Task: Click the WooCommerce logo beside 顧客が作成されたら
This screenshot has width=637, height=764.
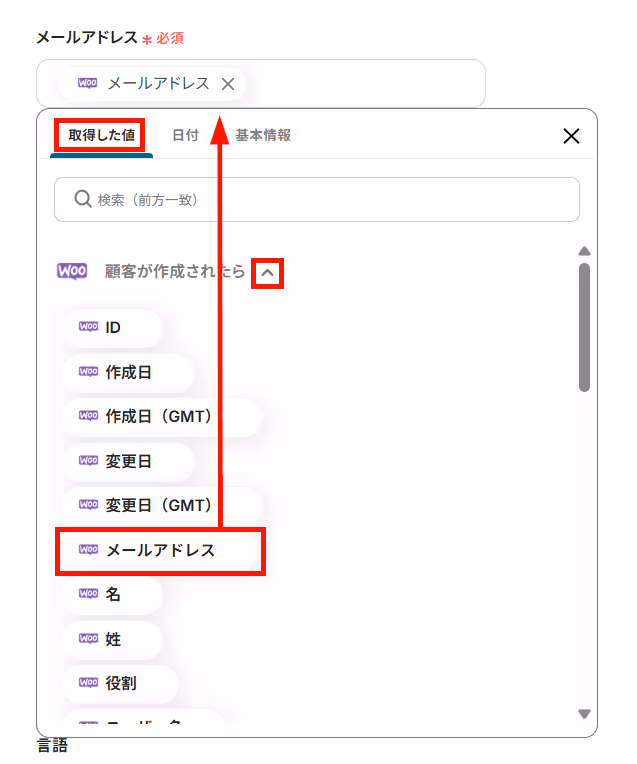Action: pyautogui.click(x=72, y=271)
